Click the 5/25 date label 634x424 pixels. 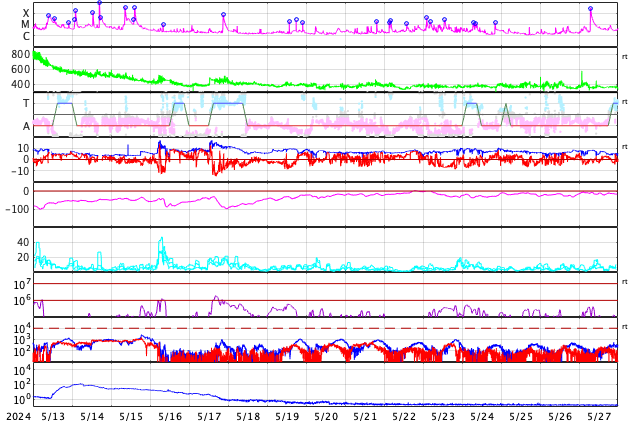pos(521,417)
